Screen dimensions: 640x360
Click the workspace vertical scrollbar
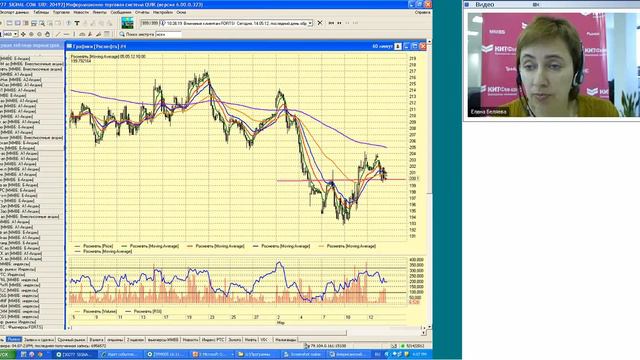(x=429, y=184)
